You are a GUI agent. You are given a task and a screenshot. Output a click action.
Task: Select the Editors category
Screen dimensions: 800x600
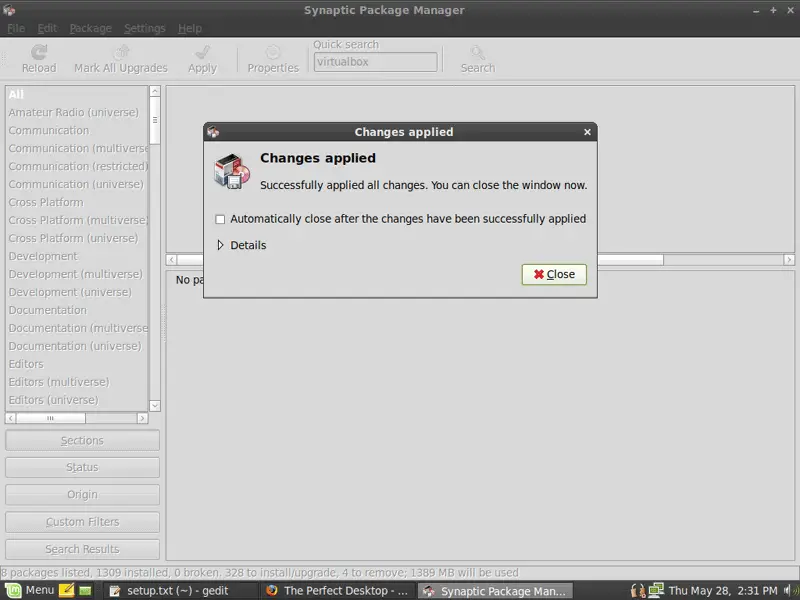77,364
